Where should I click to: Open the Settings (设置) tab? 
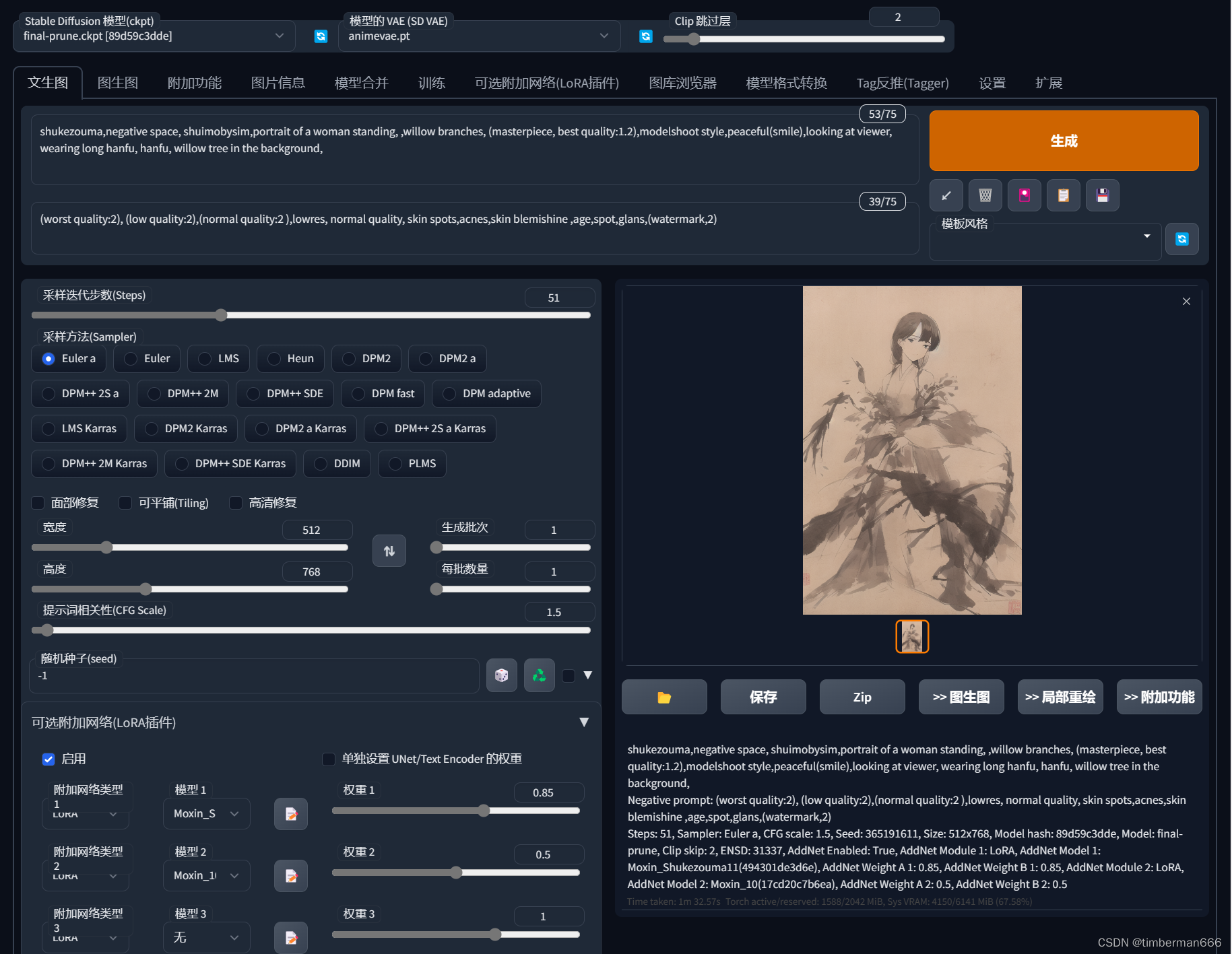(x=992, y=83)
